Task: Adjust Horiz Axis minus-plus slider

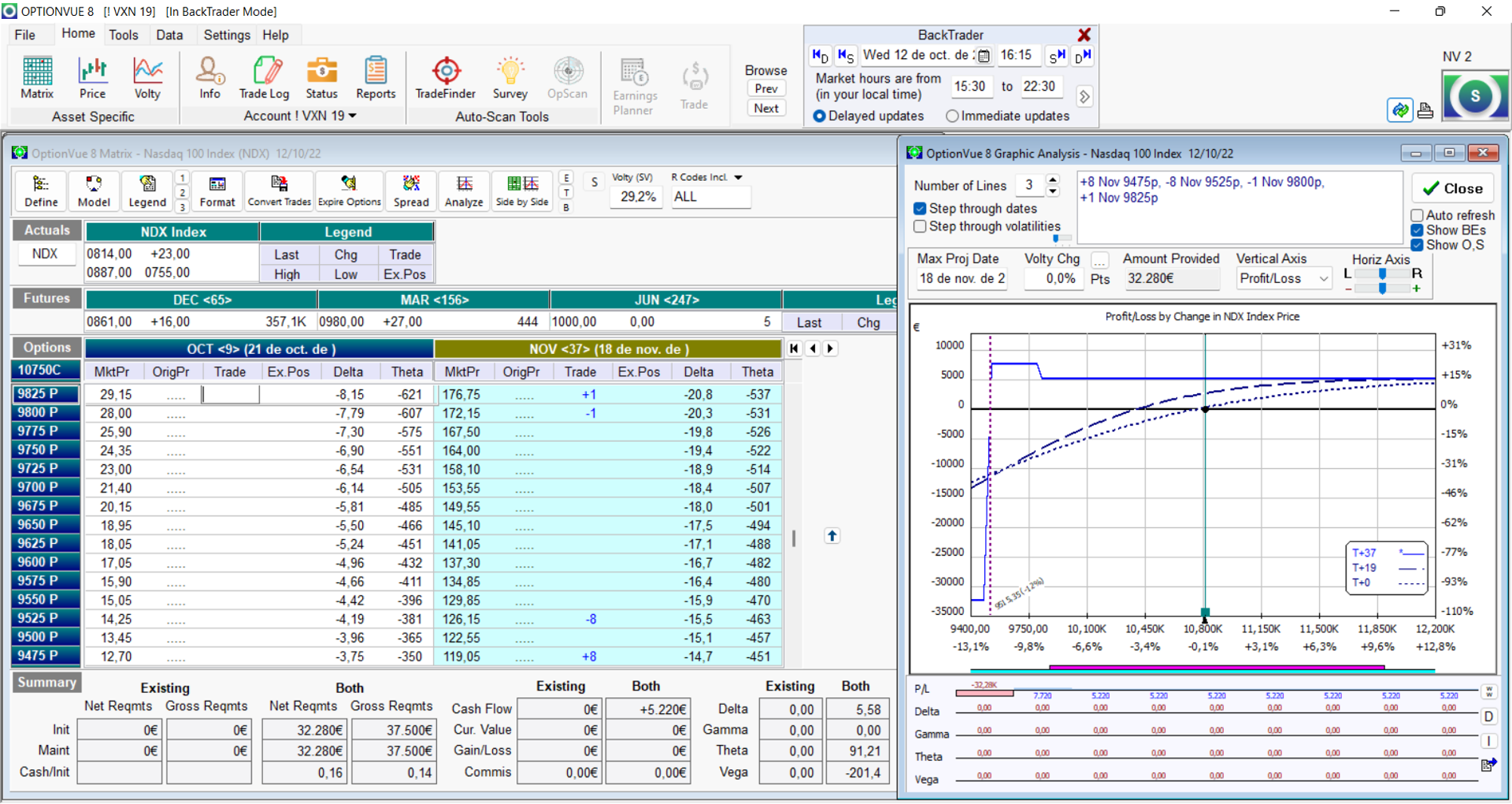Action: [1382, 288]
